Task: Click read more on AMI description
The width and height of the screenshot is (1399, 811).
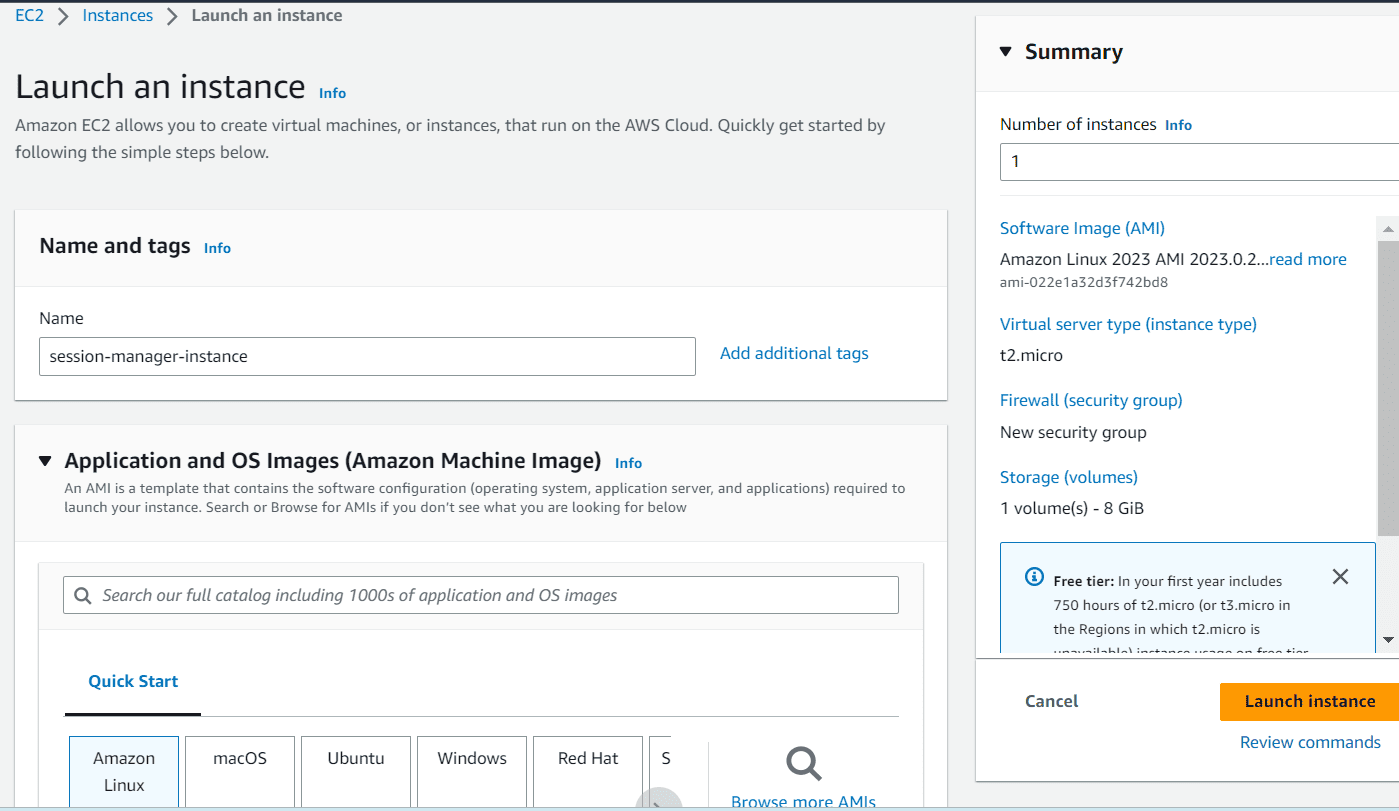Action: point(1308,259)
